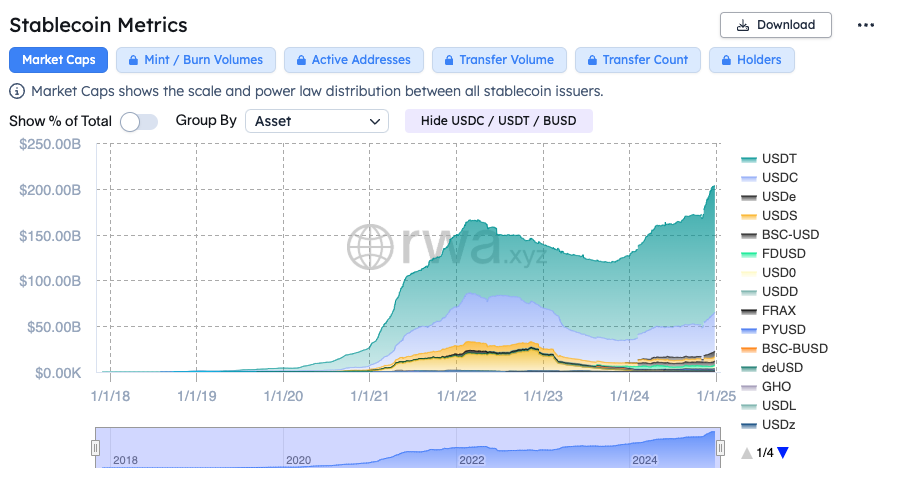The image size is (897, 489).
Task: Click the lock icon on Holders tab
Action: 726,60
